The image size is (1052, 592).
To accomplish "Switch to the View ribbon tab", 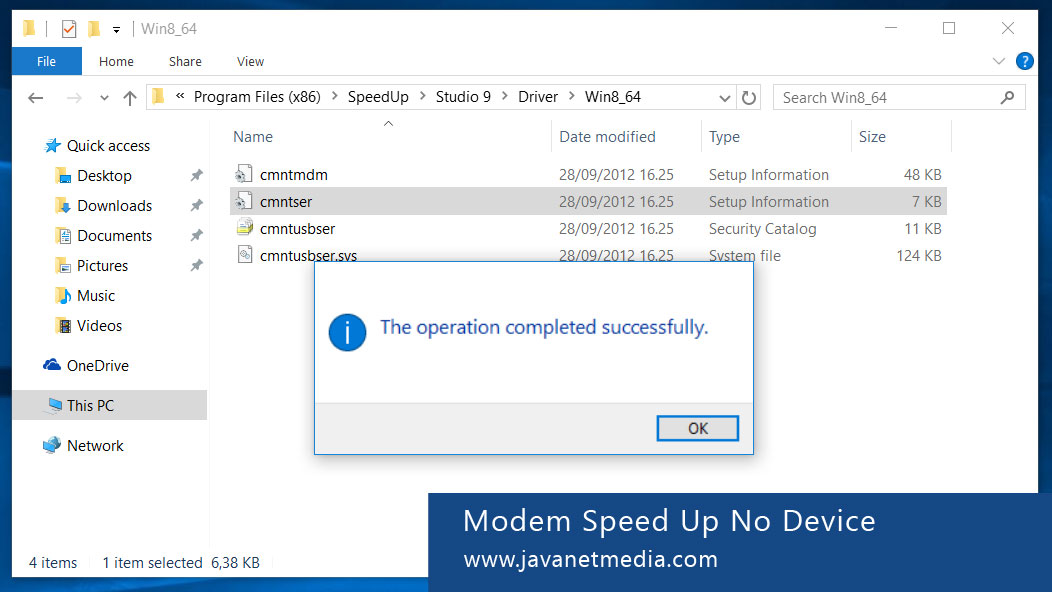I will point(250,61).
